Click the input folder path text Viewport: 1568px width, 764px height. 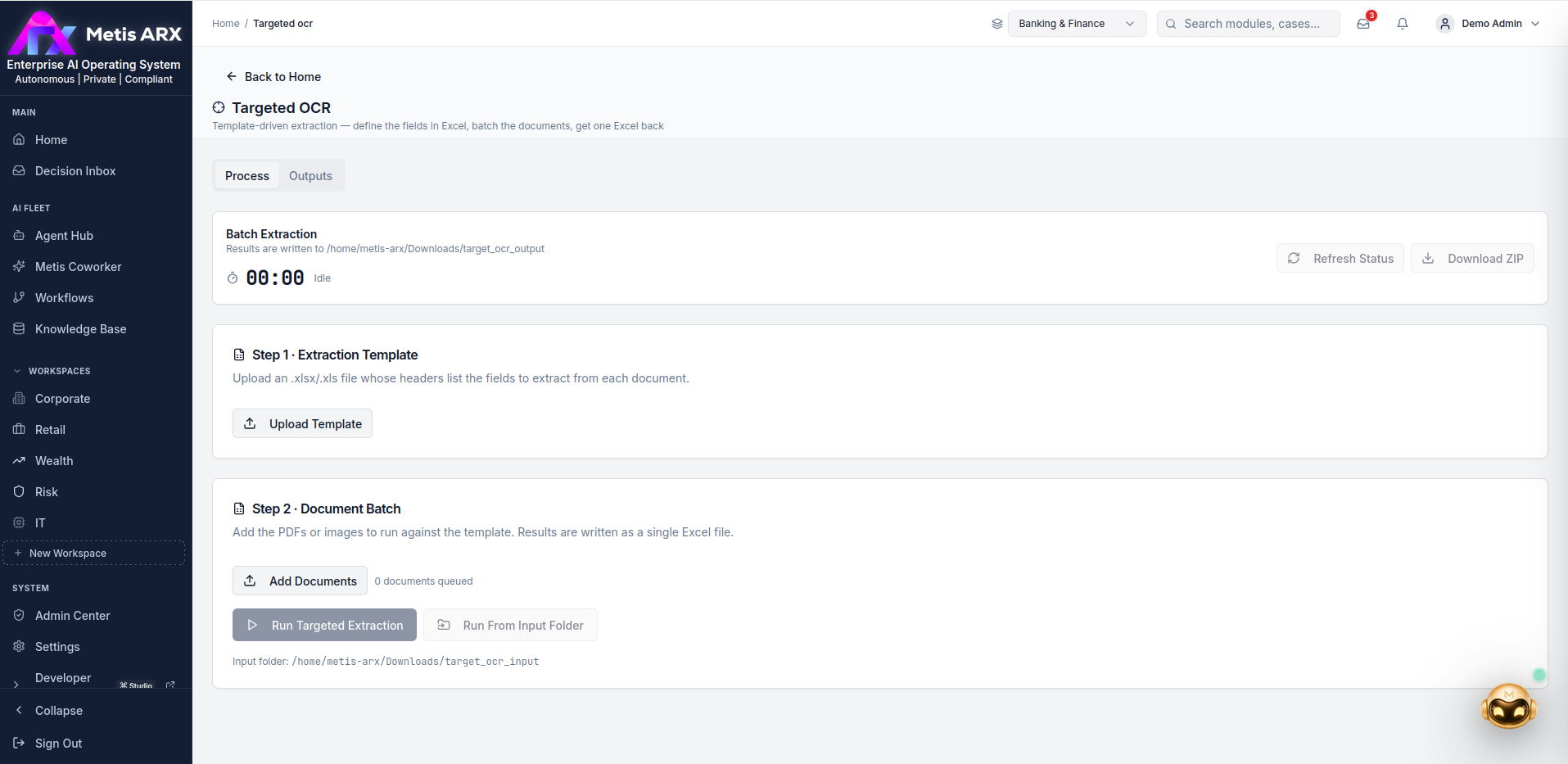[x=415, y=662]
